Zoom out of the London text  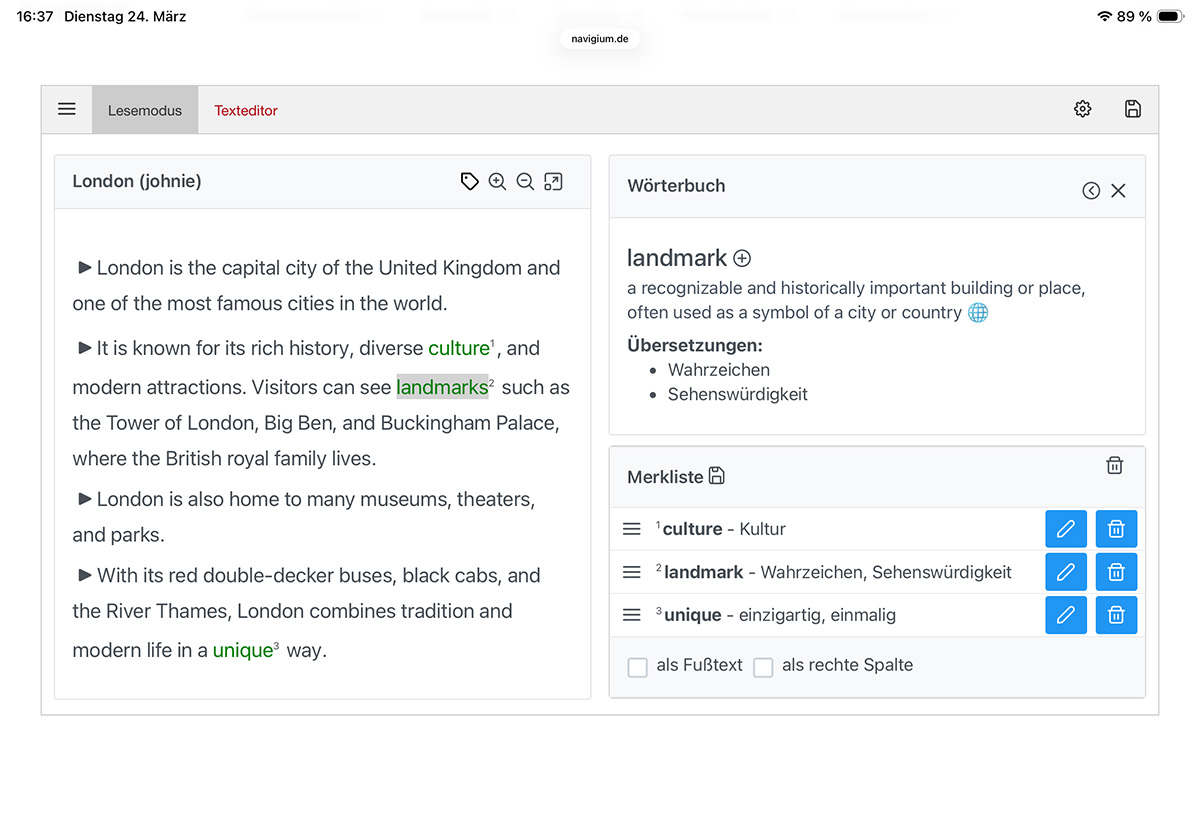coord(525,182)
